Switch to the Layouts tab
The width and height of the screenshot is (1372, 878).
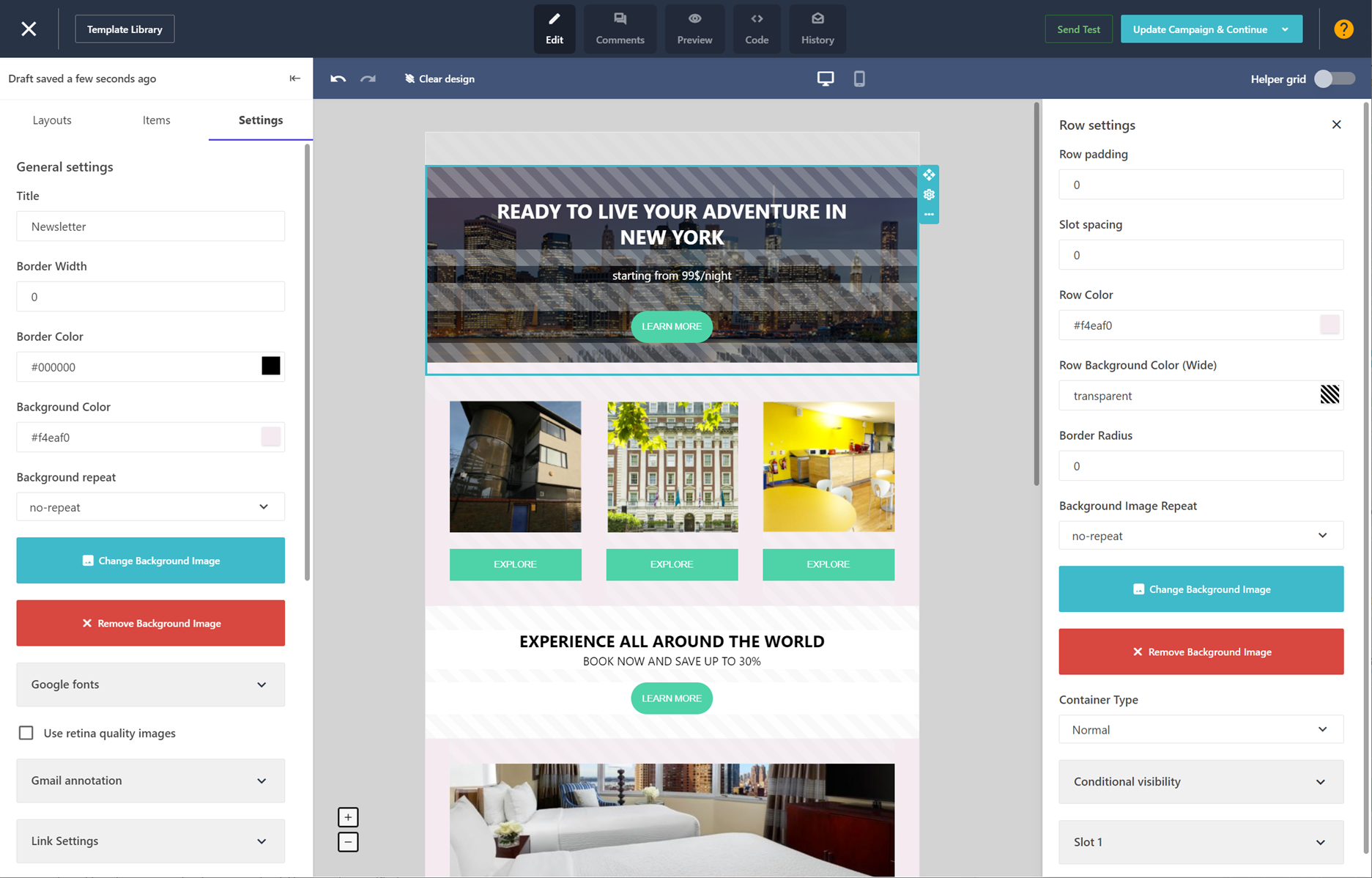tap(52, 120)
